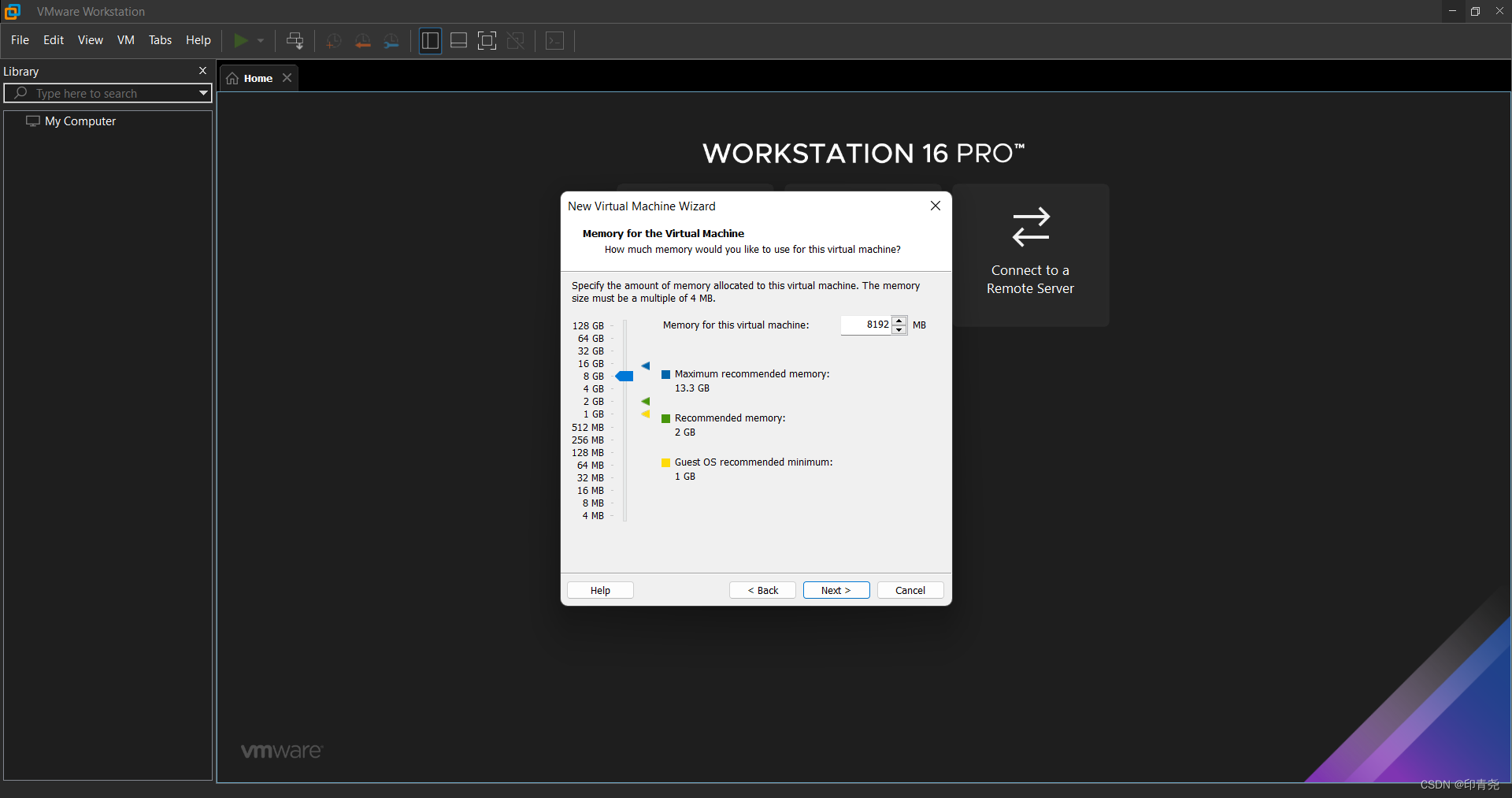
Task: Expand the Library search filter dropdown arrow
Action: point(203,93)
